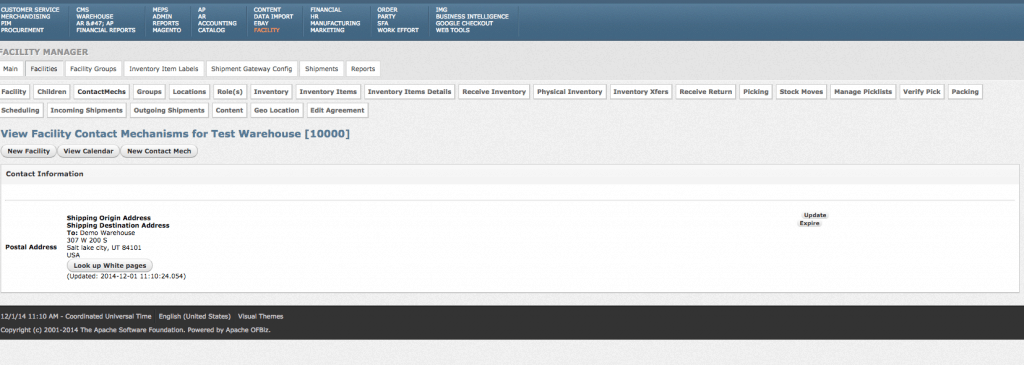Update the postal address
This screenshot has width=1024, height=365.
click(815, 215)
